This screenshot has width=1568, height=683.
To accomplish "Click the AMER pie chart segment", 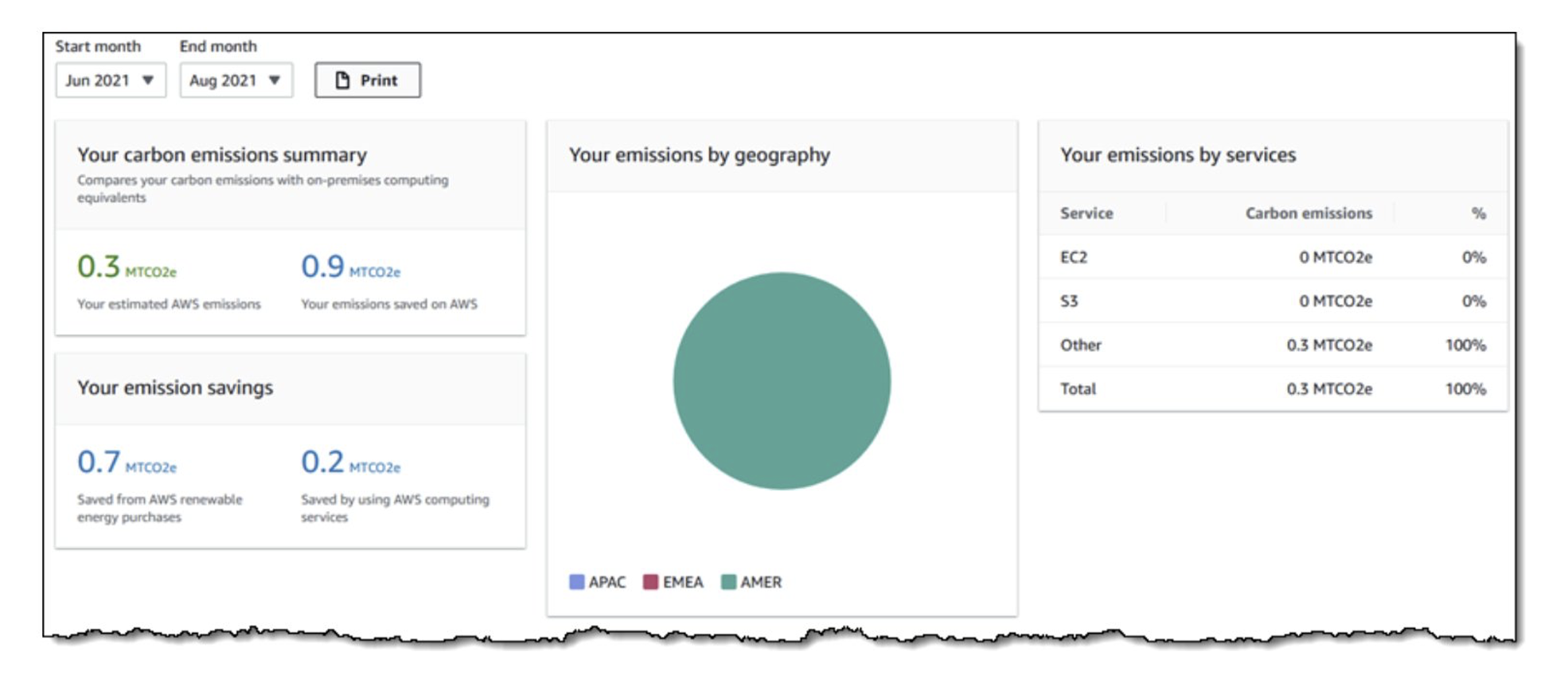I will pos(782,381).
